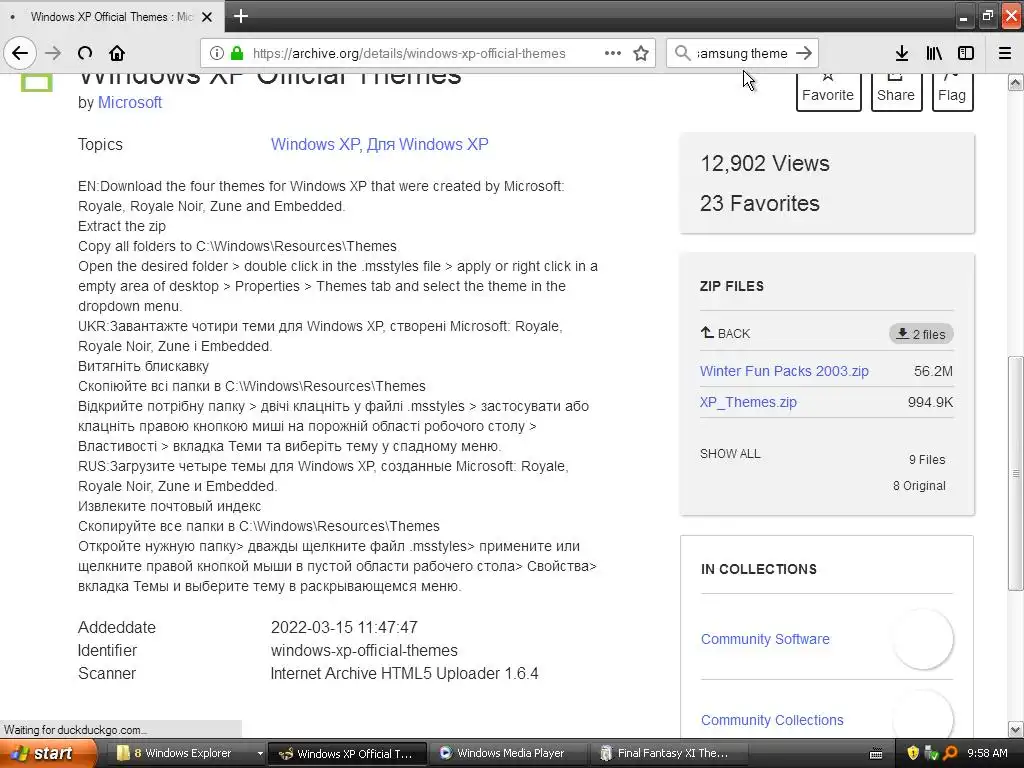Click the 9 Files text
The width and height of the screenshot is (1024, 768).
point(927,460)
